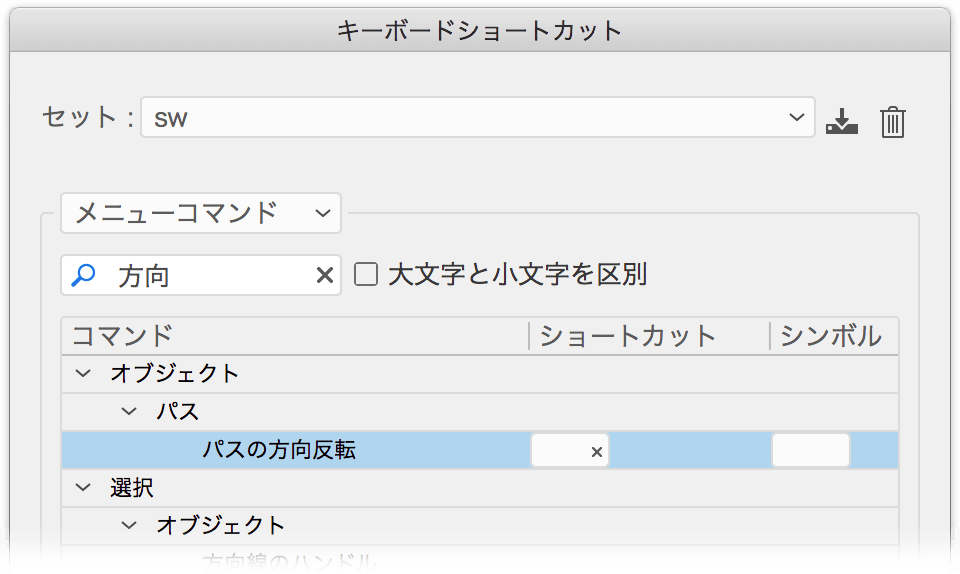The image size is (960, 574).
Task: Open the セット dropdown showing sw
Action: (478, 117)
